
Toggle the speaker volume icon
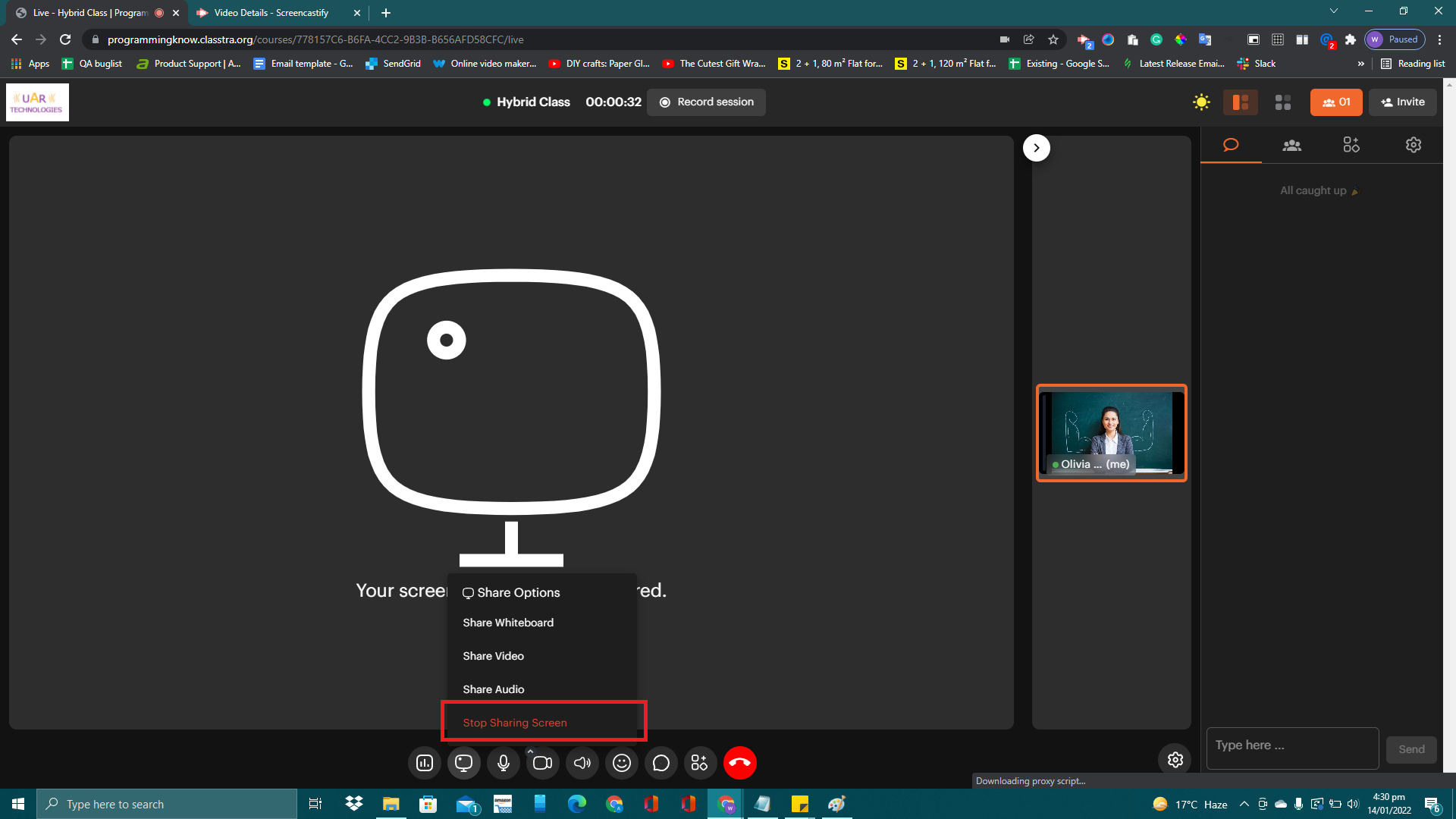tap(582, 763)
